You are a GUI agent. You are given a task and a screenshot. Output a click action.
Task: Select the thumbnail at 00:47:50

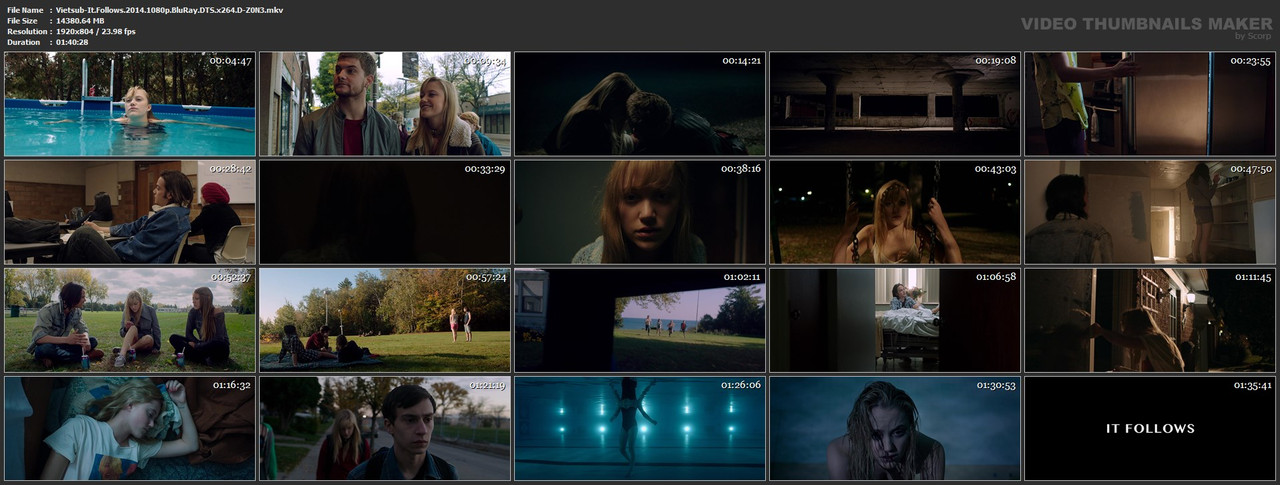1150,212
